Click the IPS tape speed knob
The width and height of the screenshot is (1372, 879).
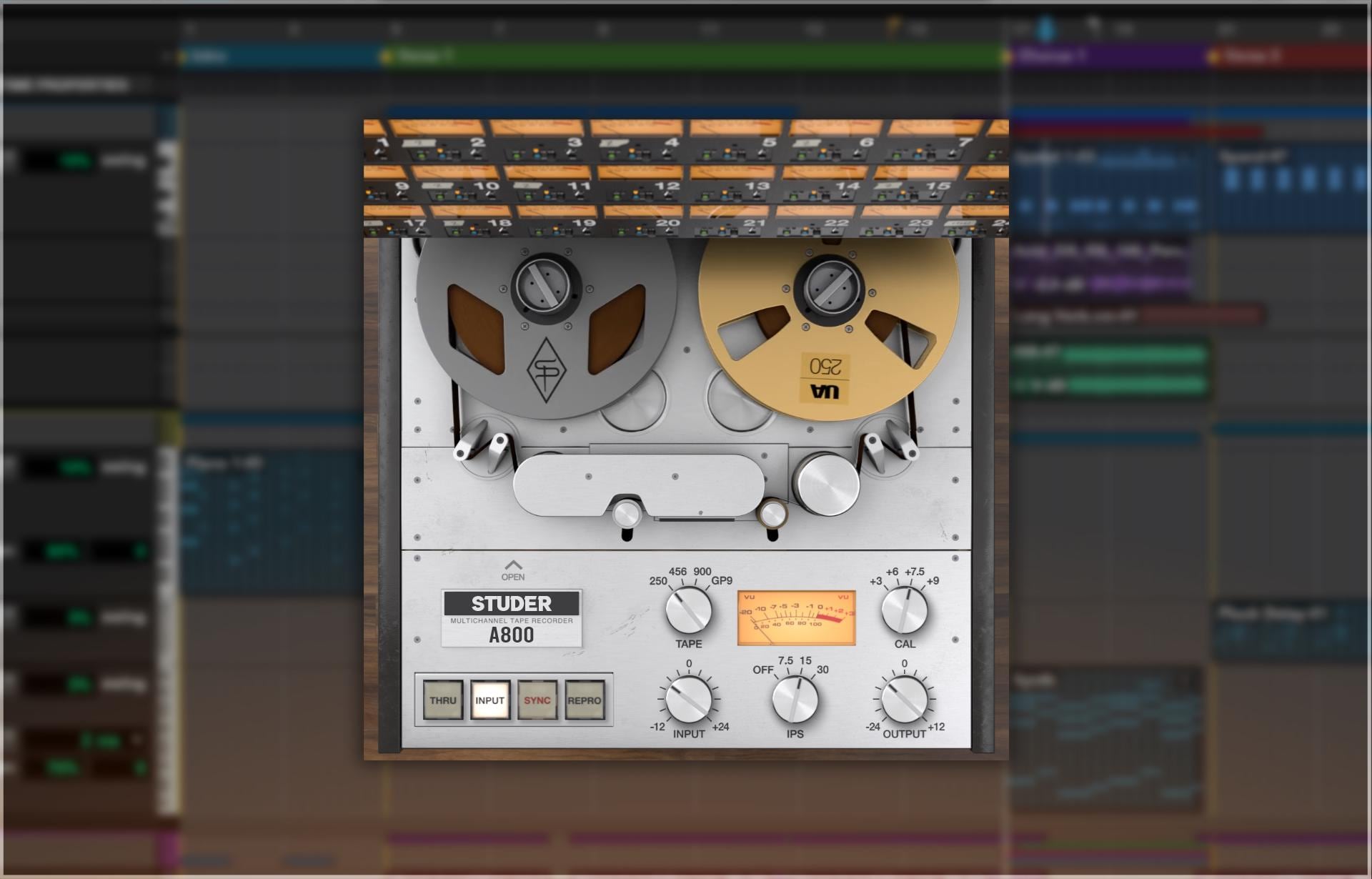tap(795, 699)
